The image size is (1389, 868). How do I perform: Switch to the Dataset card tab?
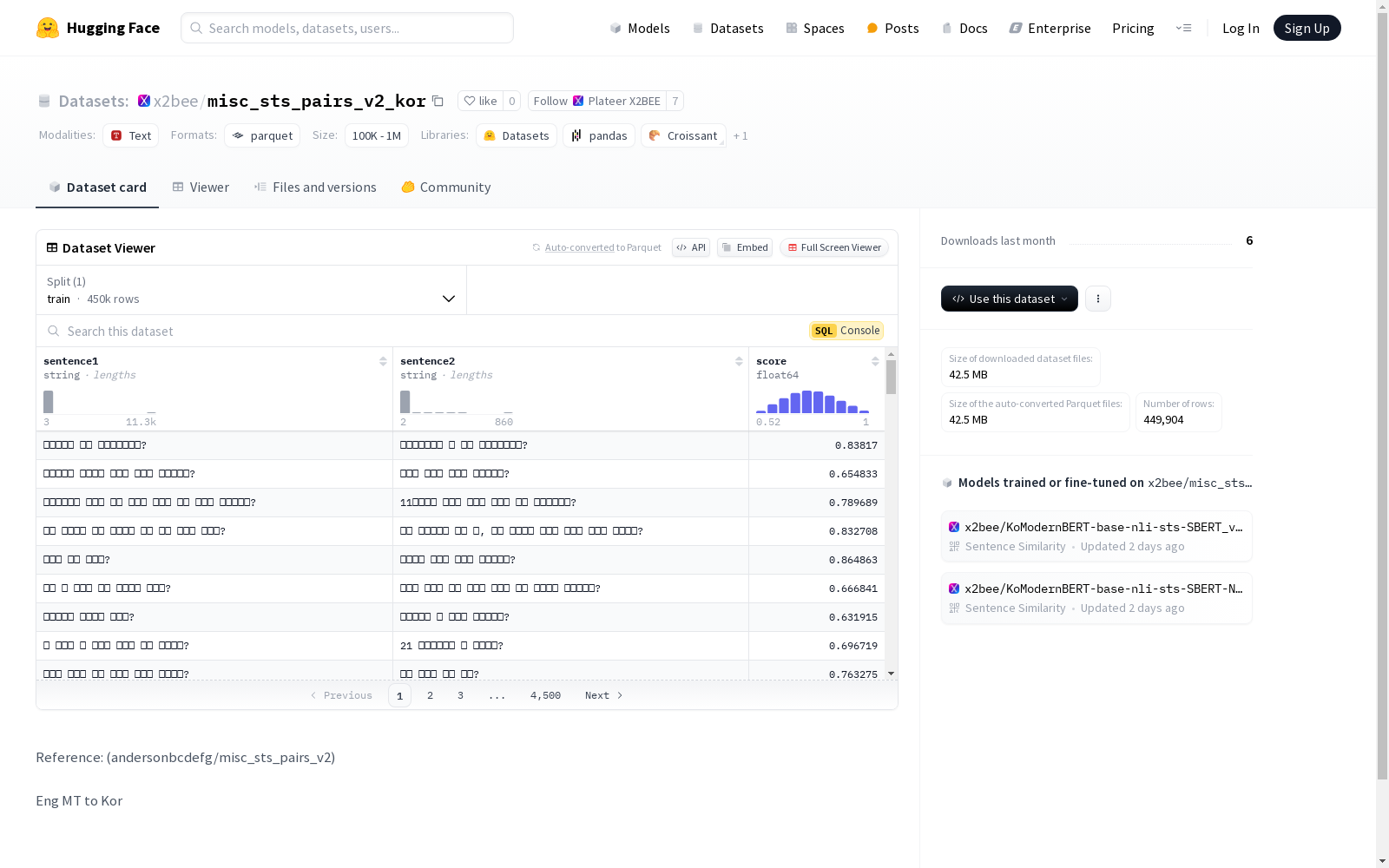(x=97, y=187)
